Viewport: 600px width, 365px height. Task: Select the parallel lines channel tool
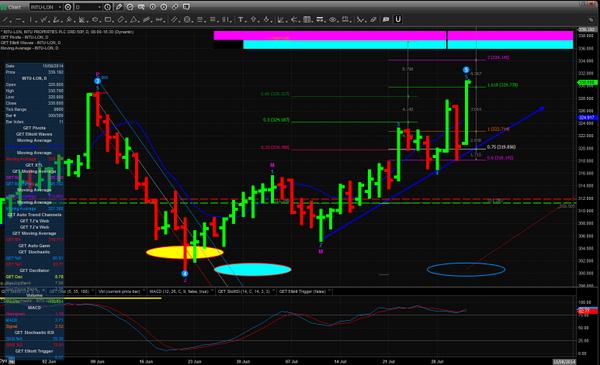point(174,19)
